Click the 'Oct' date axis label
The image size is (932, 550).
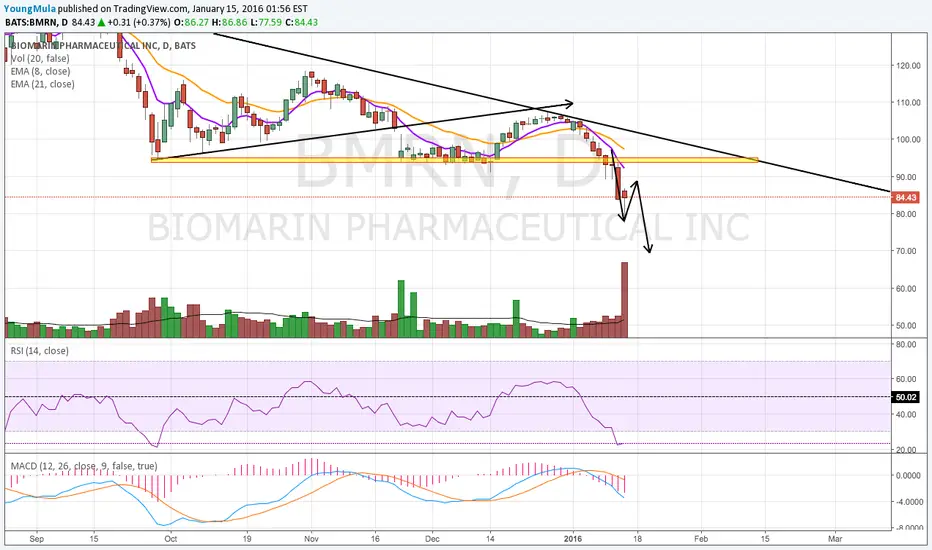(171, 539)
